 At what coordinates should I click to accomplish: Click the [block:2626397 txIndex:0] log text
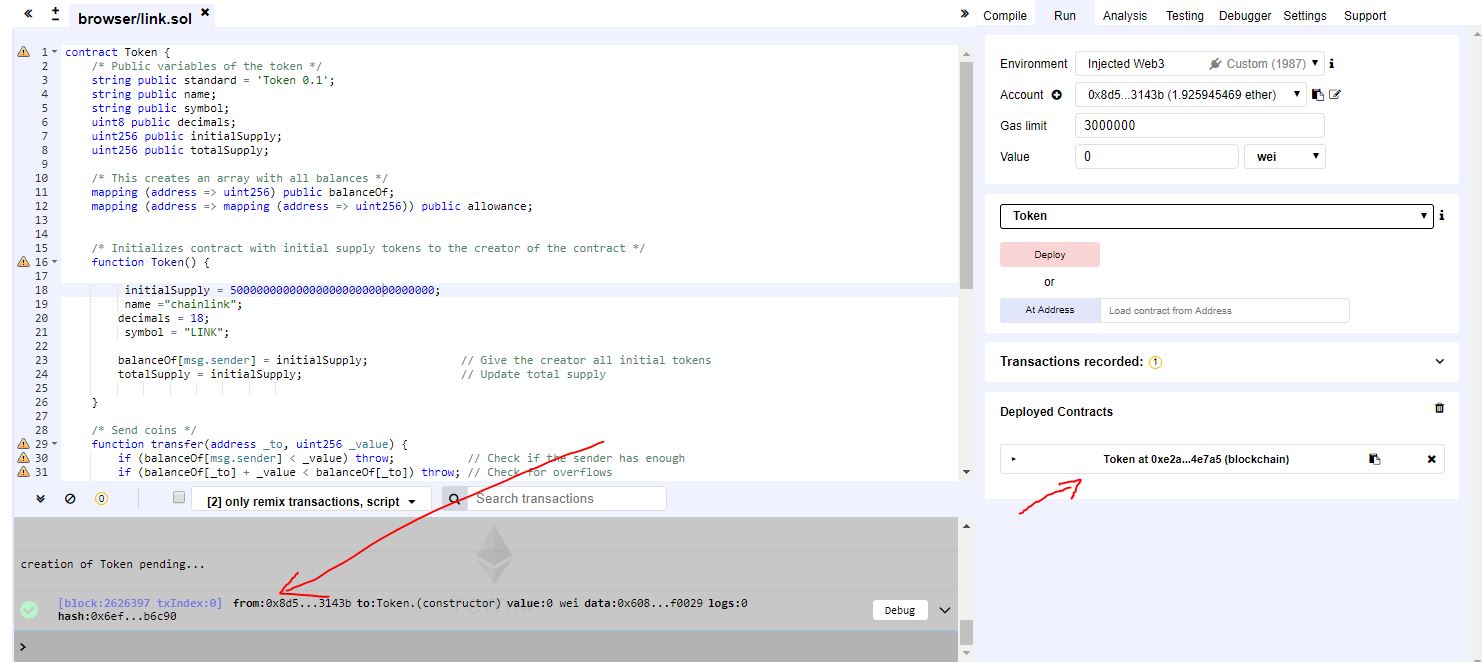point(140,603)
